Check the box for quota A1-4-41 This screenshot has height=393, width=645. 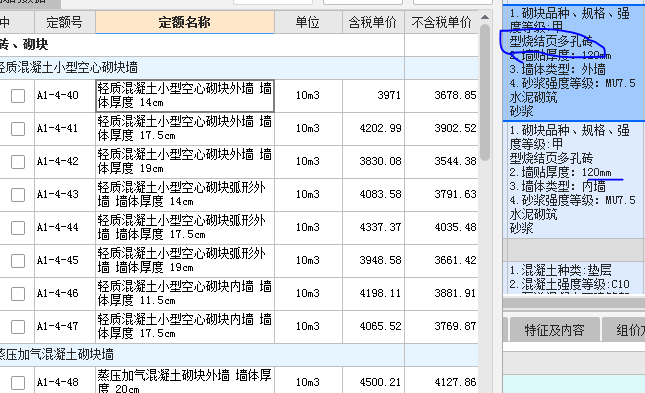click(x=18, y=129)
